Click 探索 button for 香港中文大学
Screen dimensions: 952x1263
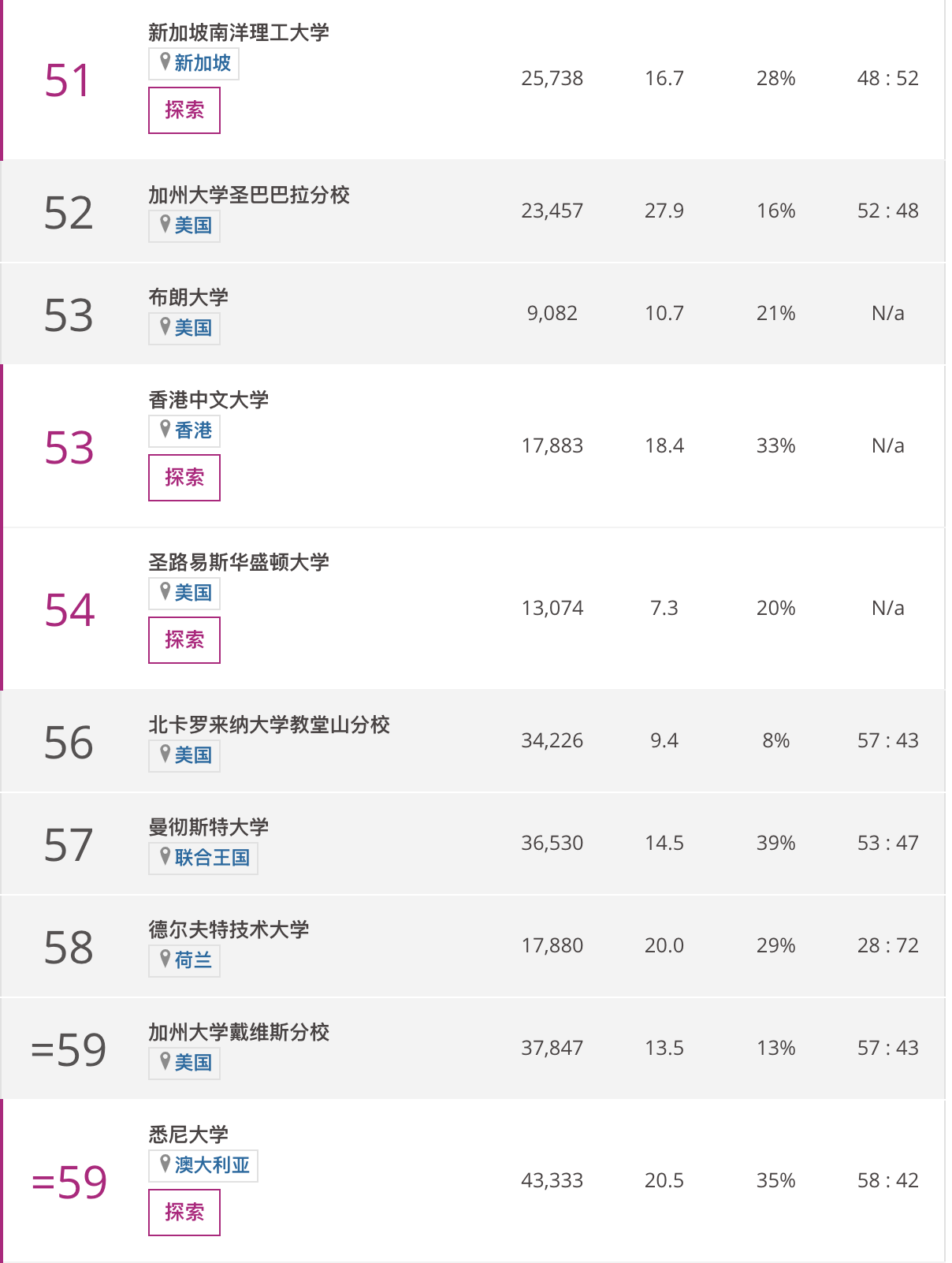point(184,478)
